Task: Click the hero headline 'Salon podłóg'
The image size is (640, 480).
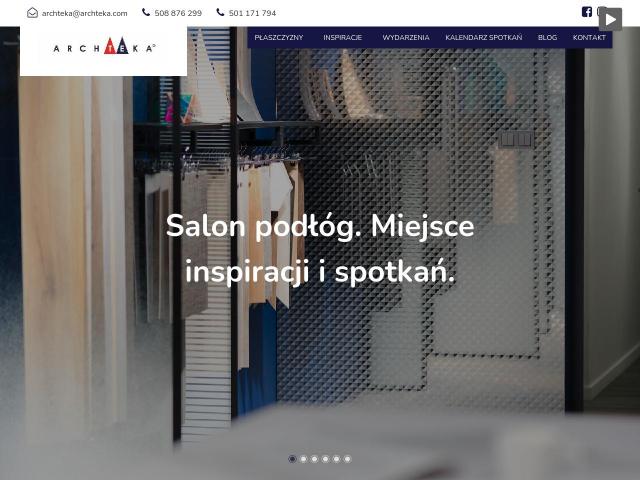Action: point(264,226)
